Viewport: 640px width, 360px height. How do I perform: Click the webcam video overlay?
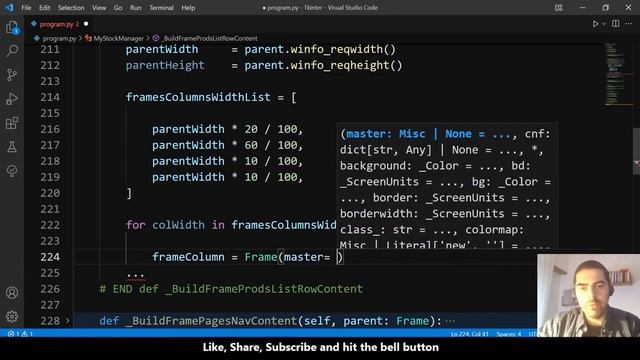589,296
